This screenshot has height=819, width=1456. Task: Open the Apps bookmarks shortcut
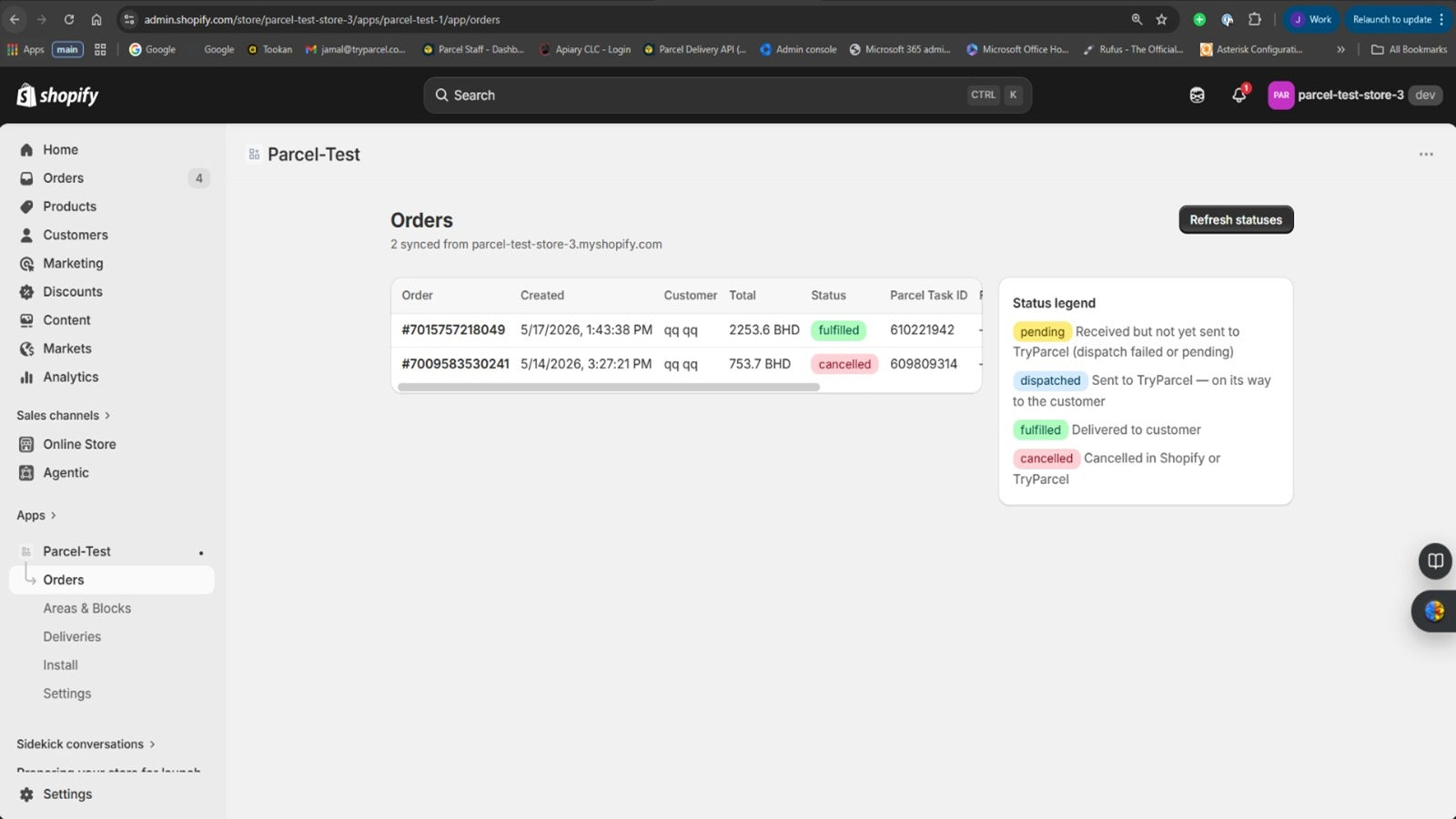click(25, 49)
